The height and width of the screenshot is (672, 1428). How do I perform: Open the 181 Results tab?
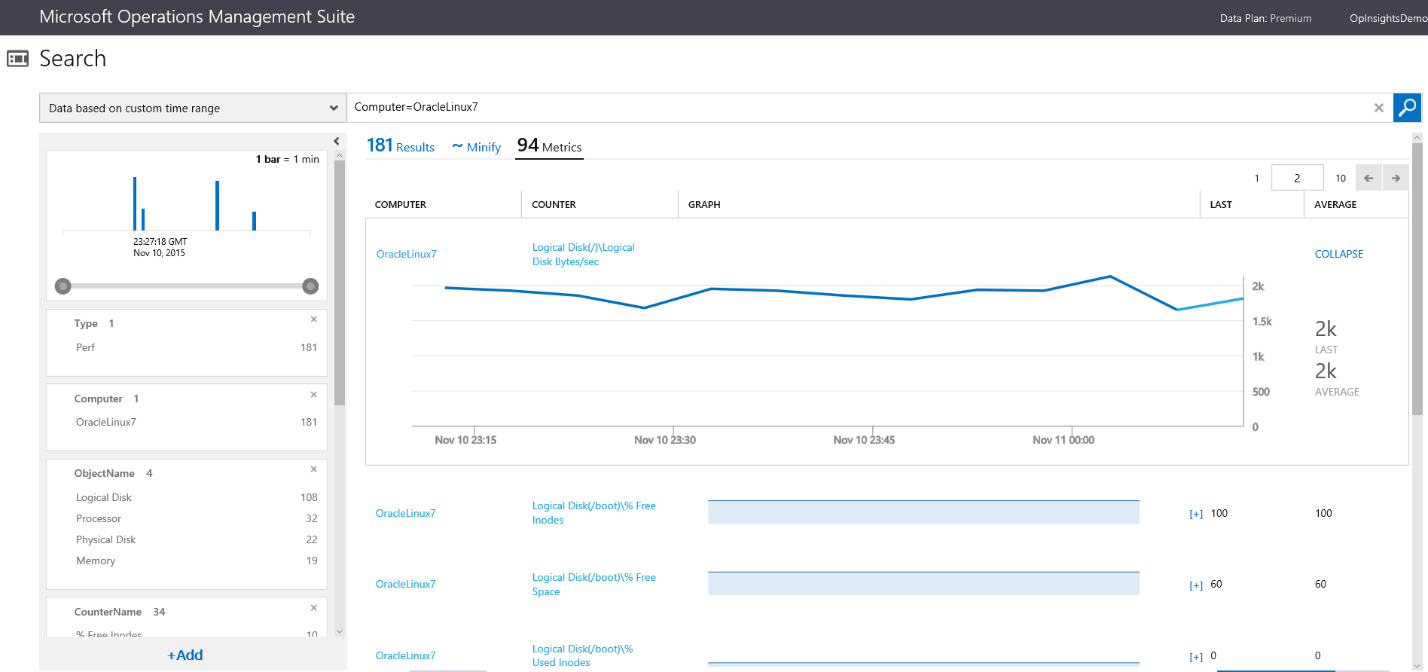coord(400,146)
